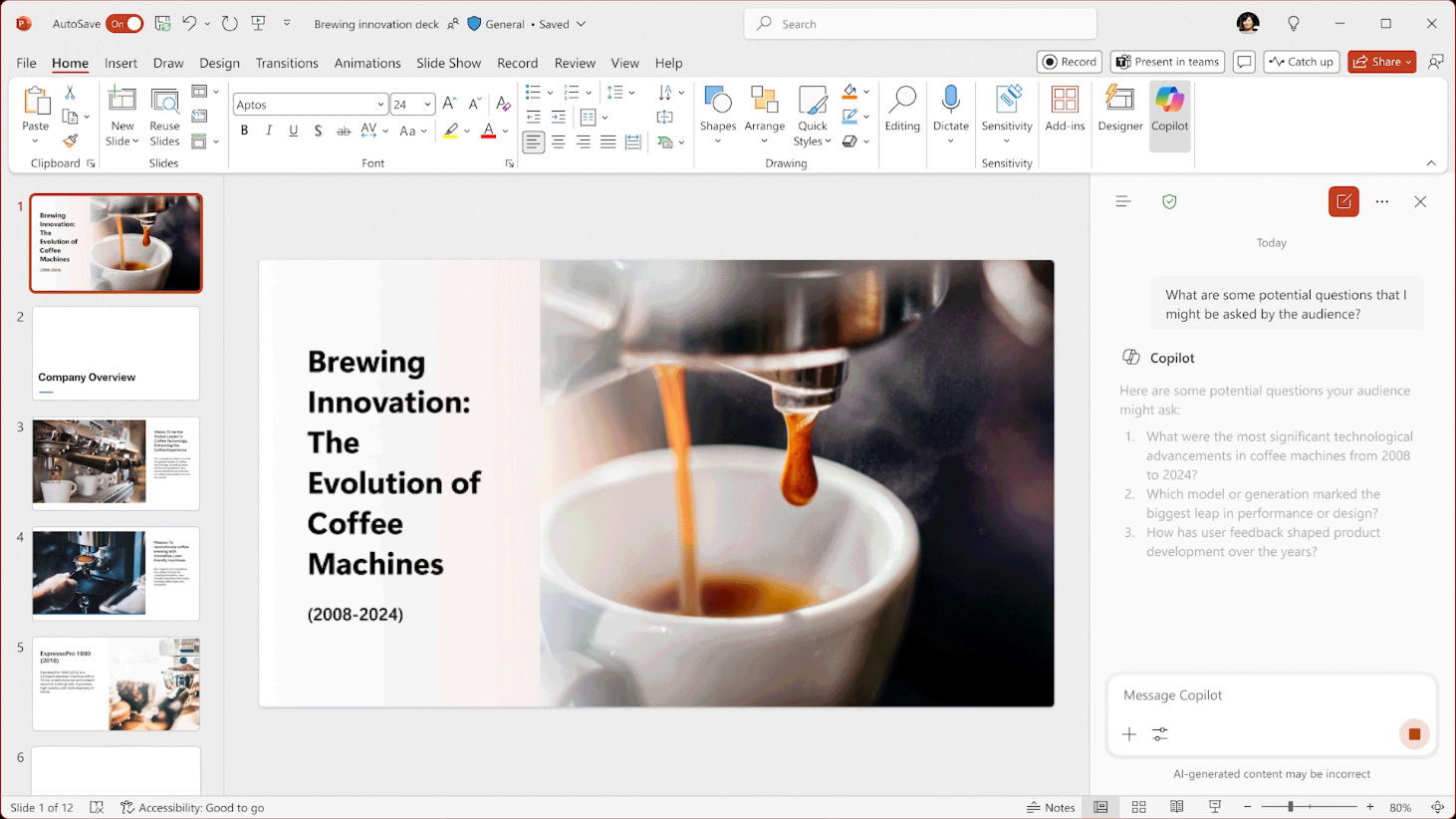The width and height of the screenshot is (1456, 819).
Task: Click the Catch up button
Action: (1302, 62)
